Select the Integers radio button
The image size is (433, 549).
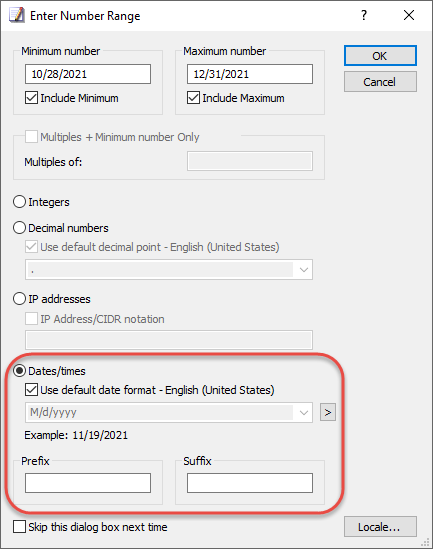(19, 202)
